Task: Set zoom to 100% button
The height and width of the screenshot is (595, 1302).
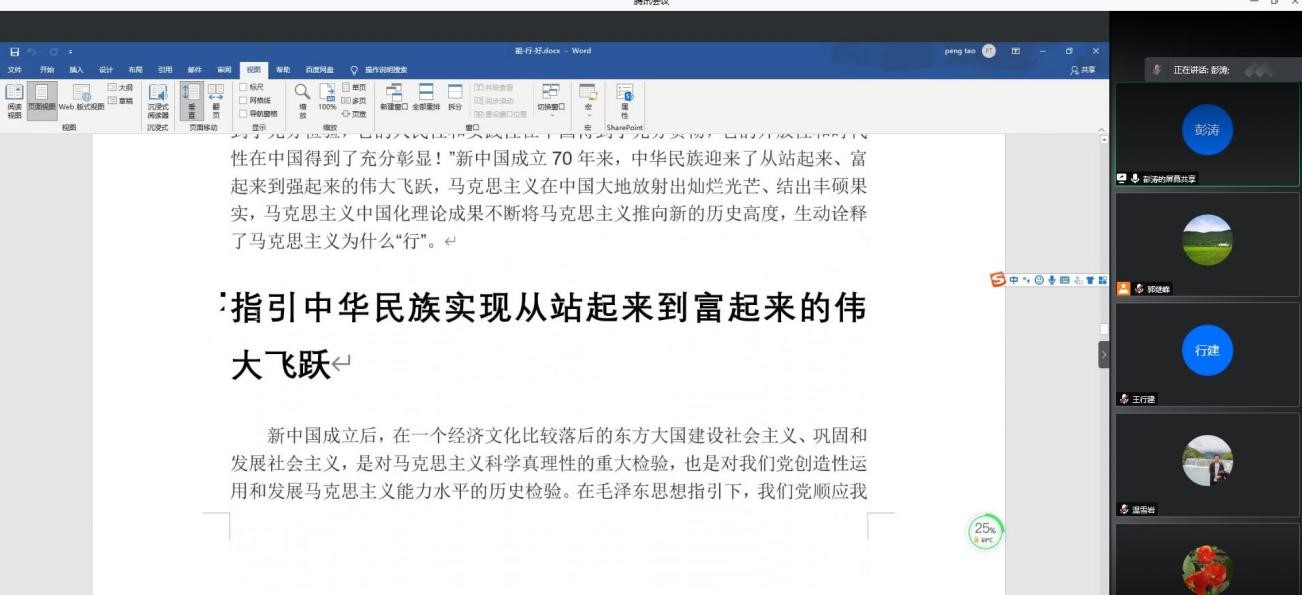Action: pos(327,98)
